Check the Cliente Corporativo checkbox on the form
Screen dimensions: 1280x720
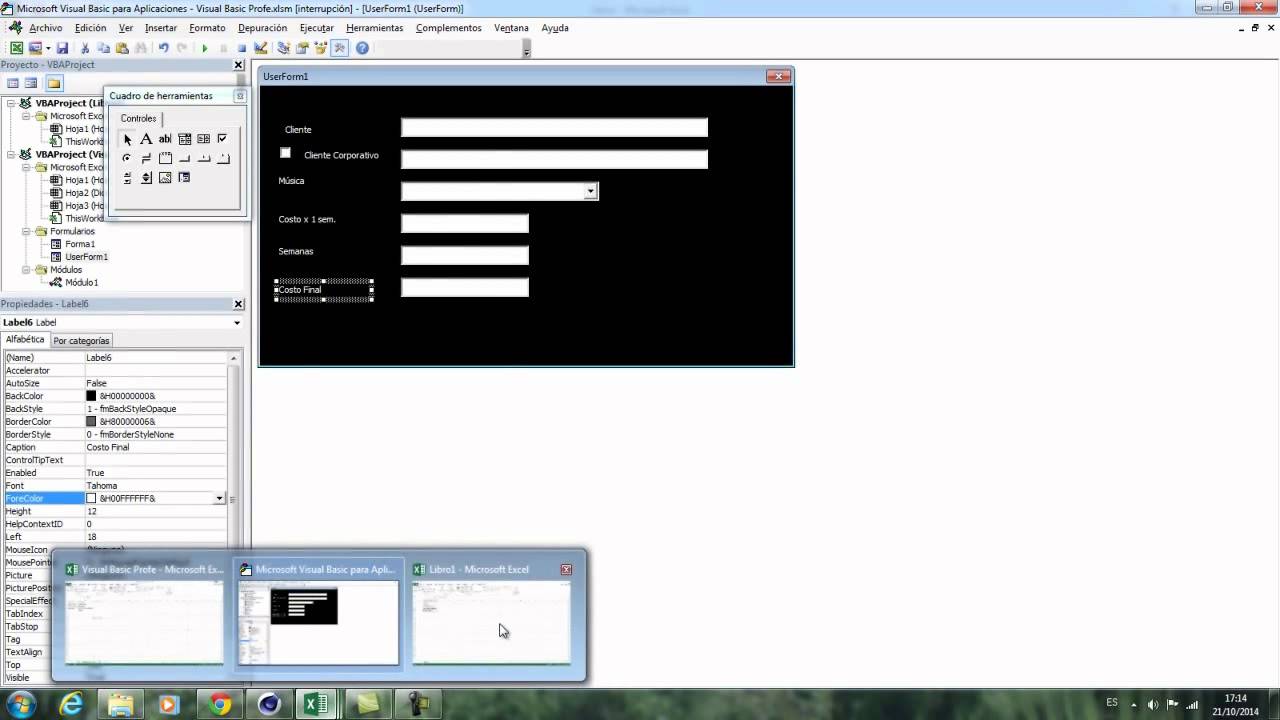coord(285,153)
